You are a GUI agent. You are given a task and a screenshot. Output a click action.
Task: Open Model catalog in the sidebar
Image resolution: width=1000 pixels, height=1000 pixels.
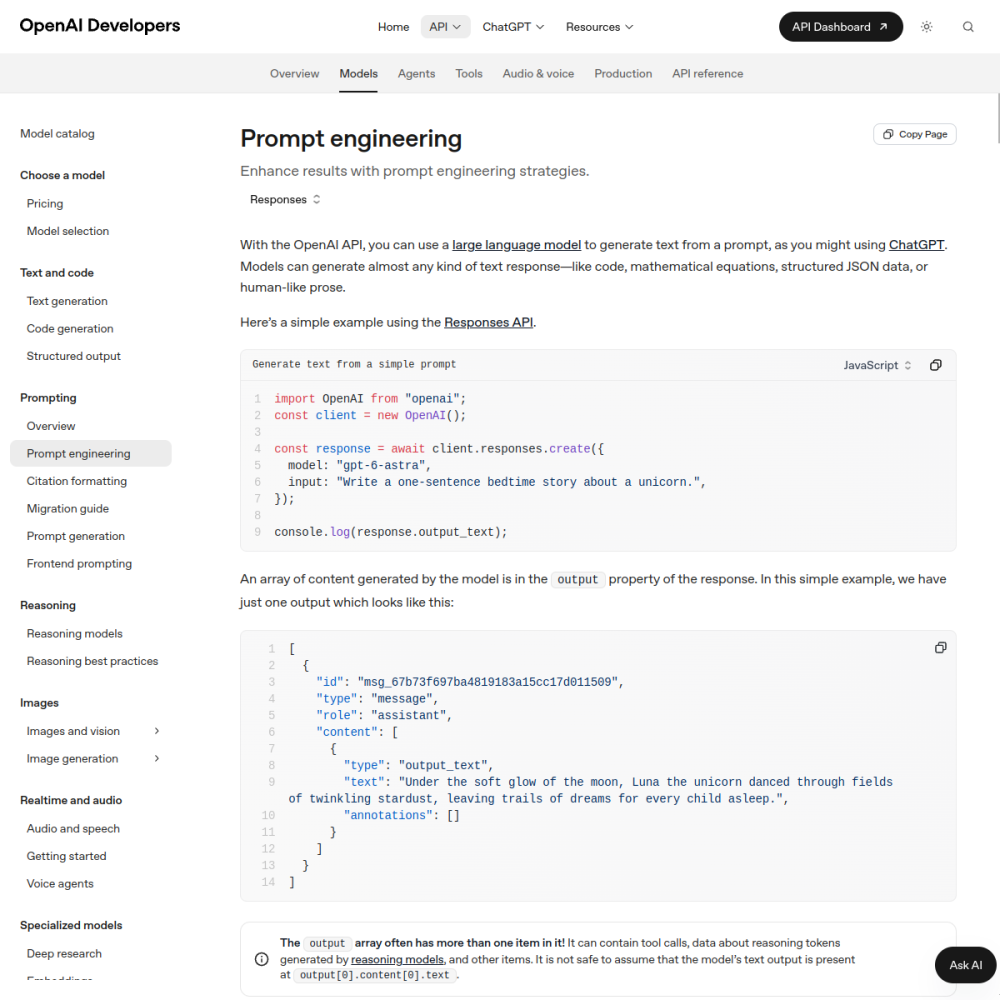click(57, 134)
